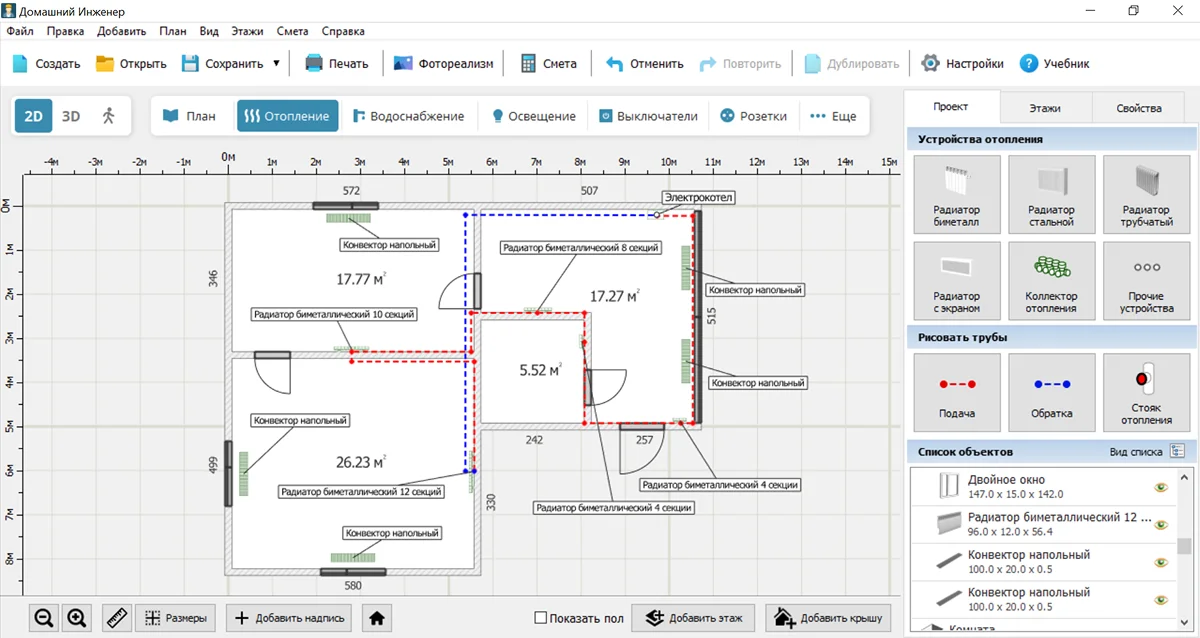
Task: Toggle visibility of Радиатор биметаллический 12 item
Action: point(1161,524)
